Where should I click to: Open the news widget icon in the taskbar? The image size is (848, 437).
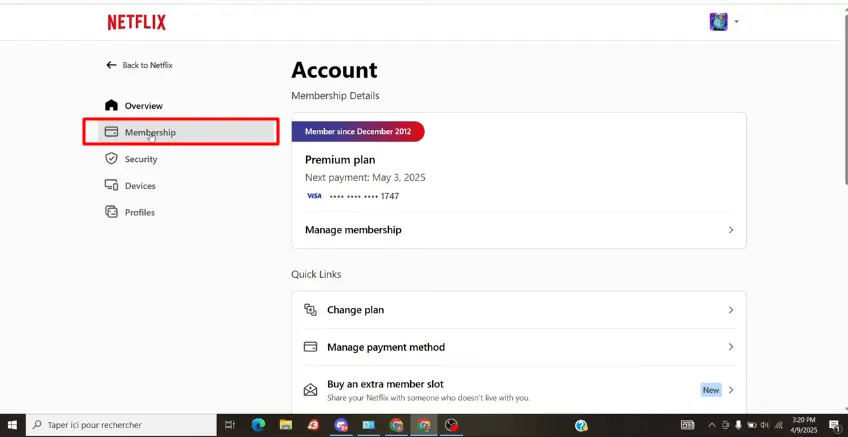tap(687, 425)
